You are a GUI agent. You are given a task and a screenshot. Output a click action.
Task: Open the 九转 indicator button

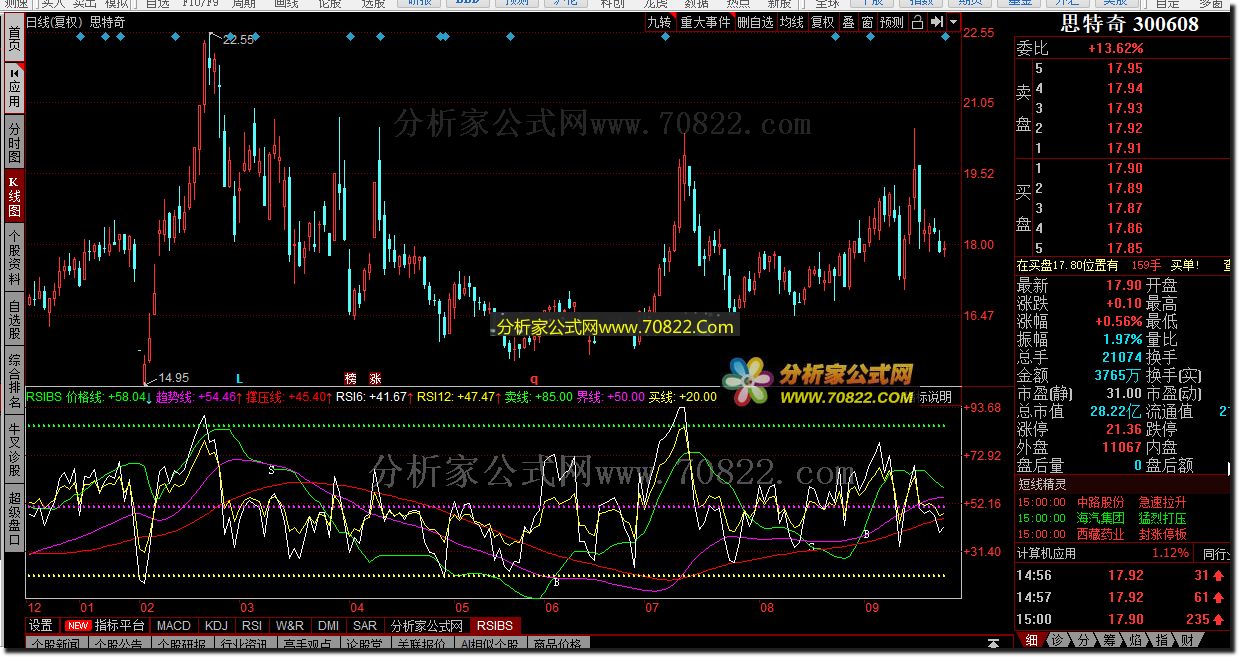coord(659,22)
